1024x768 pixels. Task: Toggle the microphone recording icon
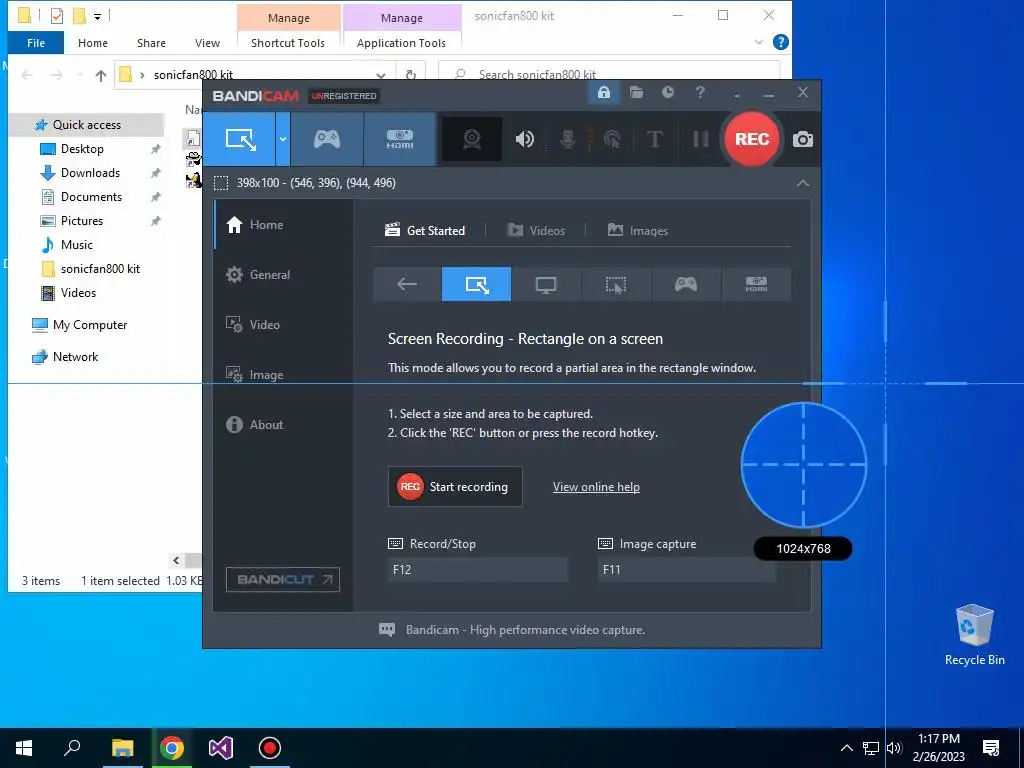click(568, 139)
